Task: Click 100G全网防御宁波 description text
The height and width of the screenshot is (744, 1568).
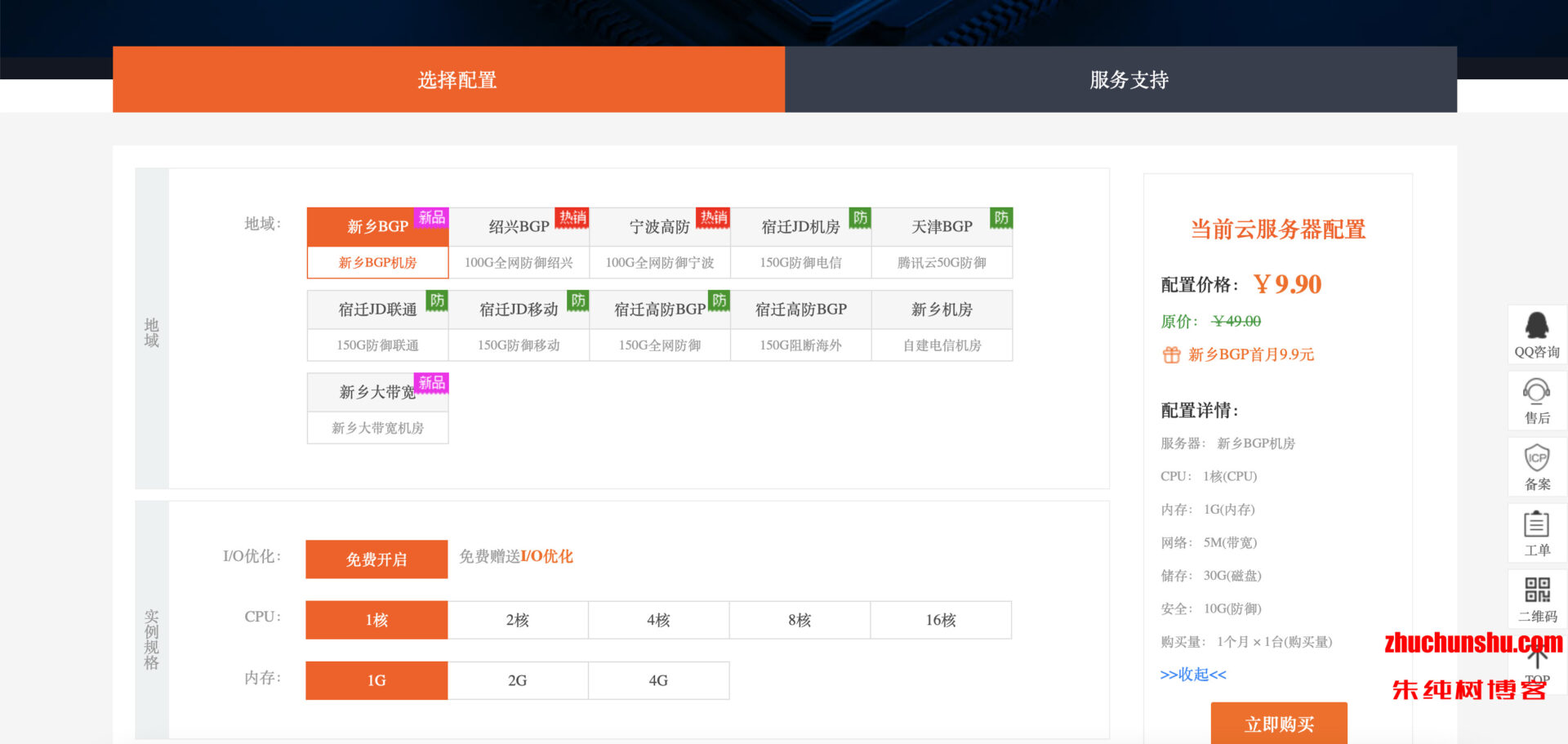Action: coord(660,262)
